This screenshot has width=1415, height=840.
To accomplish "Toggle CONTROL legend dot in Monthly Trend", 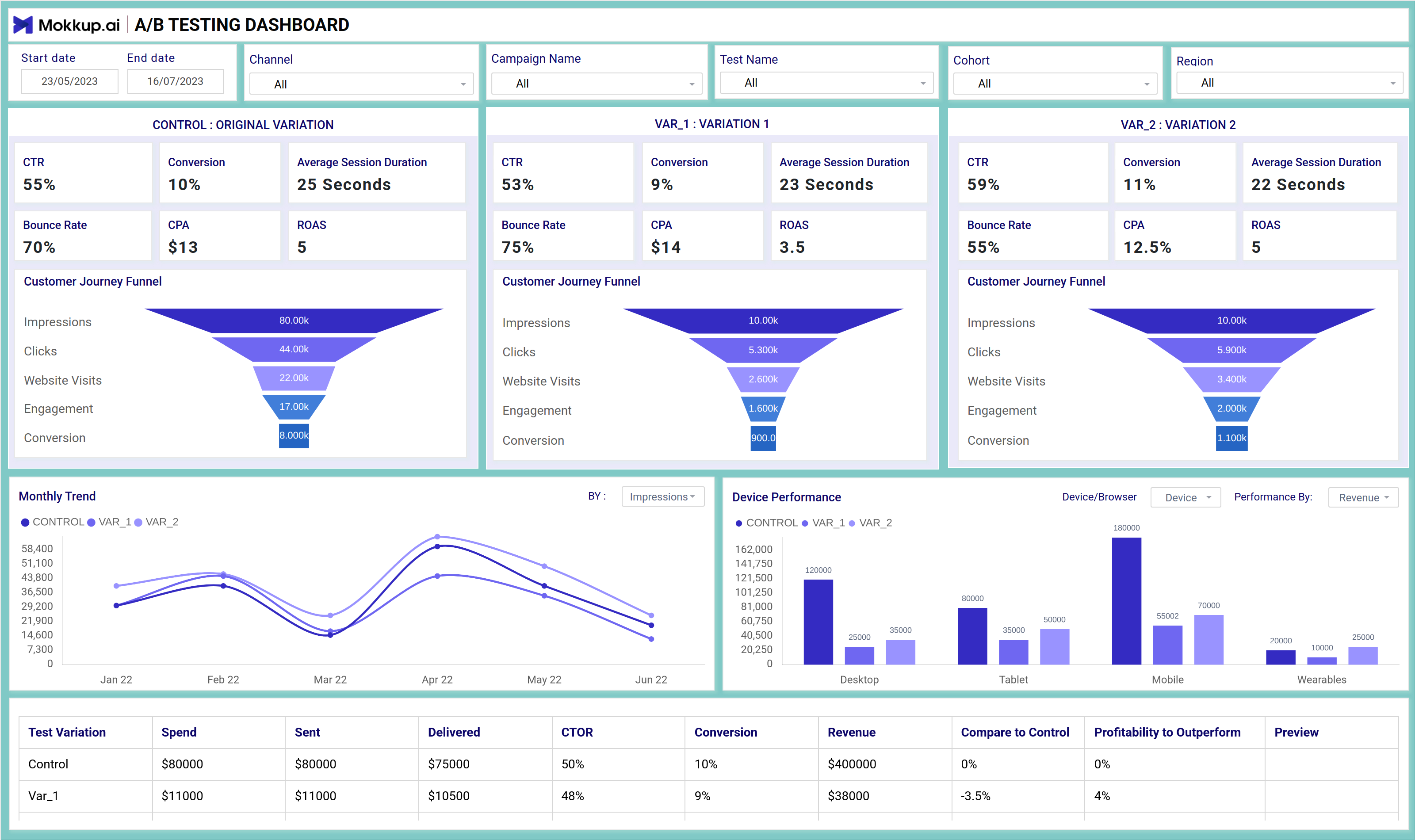I will 25,522.
